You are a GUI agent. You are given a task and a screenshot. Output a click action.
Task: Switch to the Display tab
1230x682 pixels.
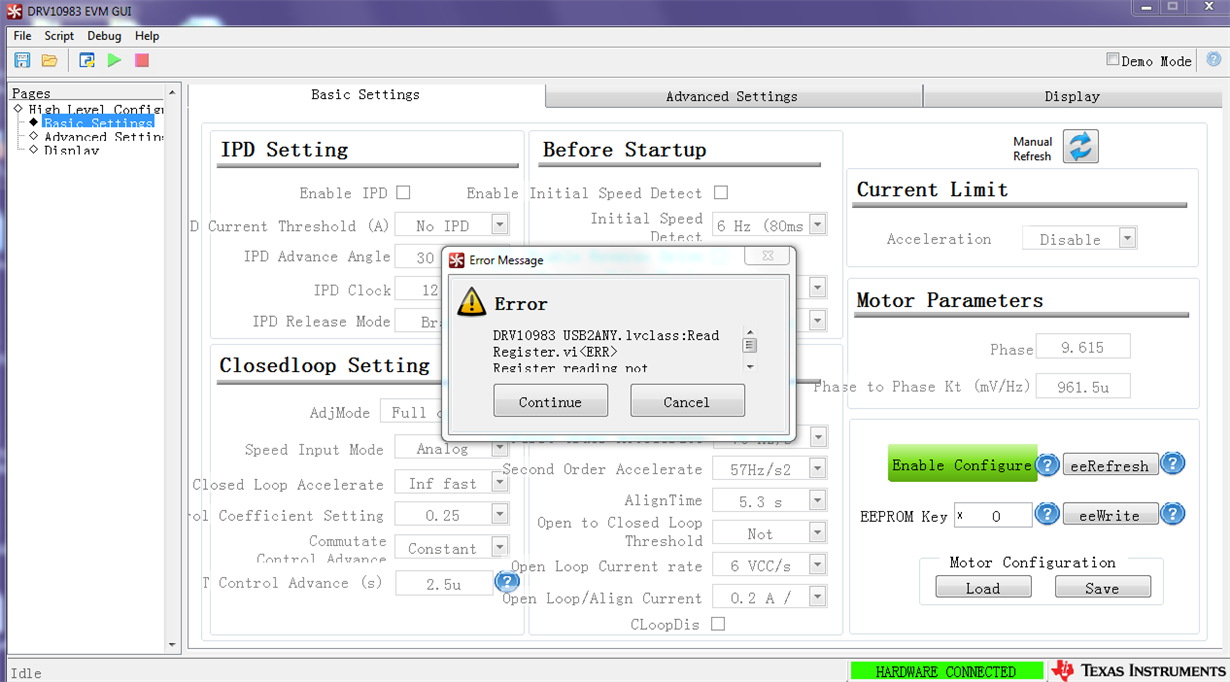[x=1072, y=96]
